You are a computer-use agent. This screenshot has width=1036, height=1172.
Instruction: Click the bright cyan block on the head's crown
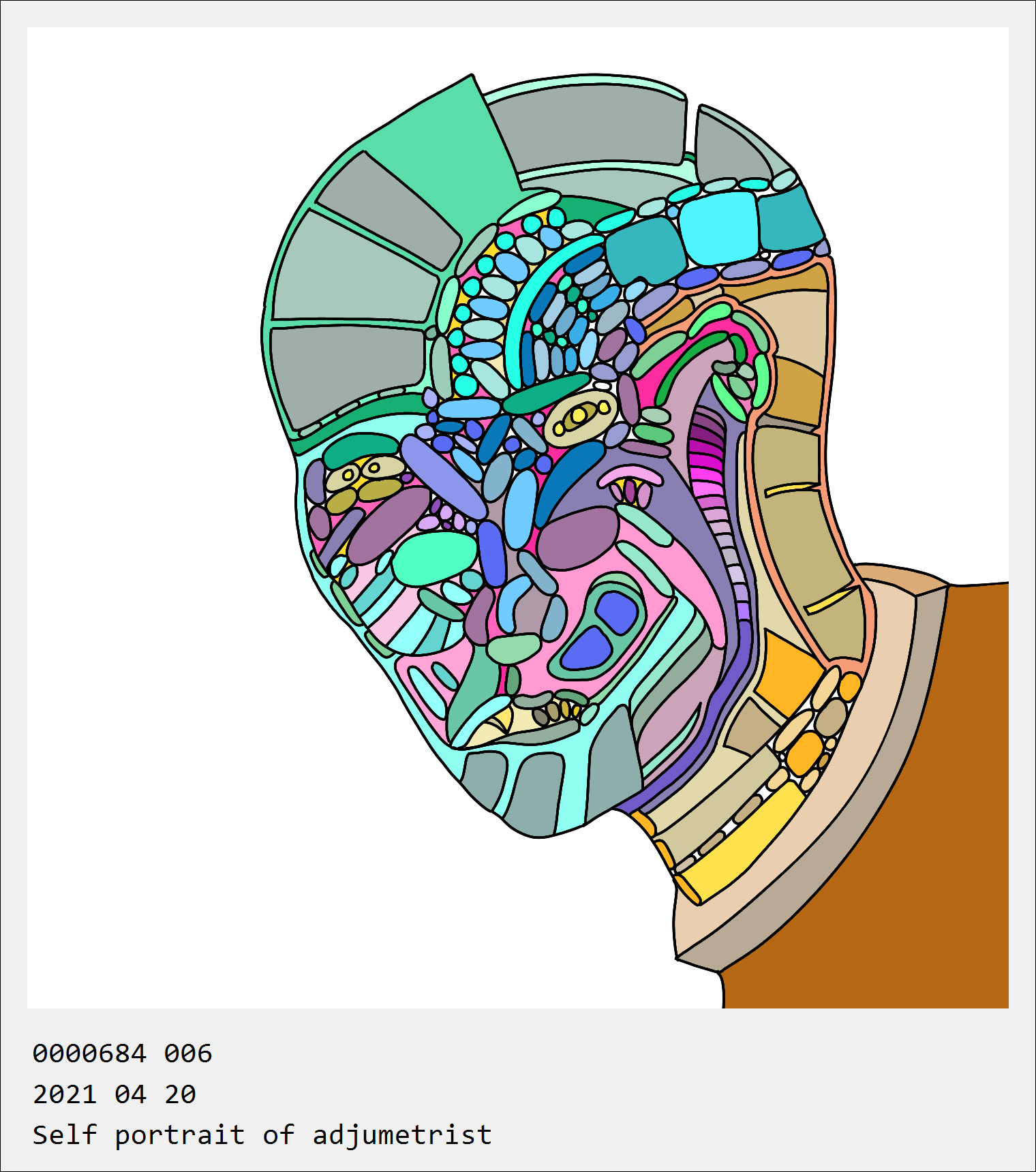point(720,227)
